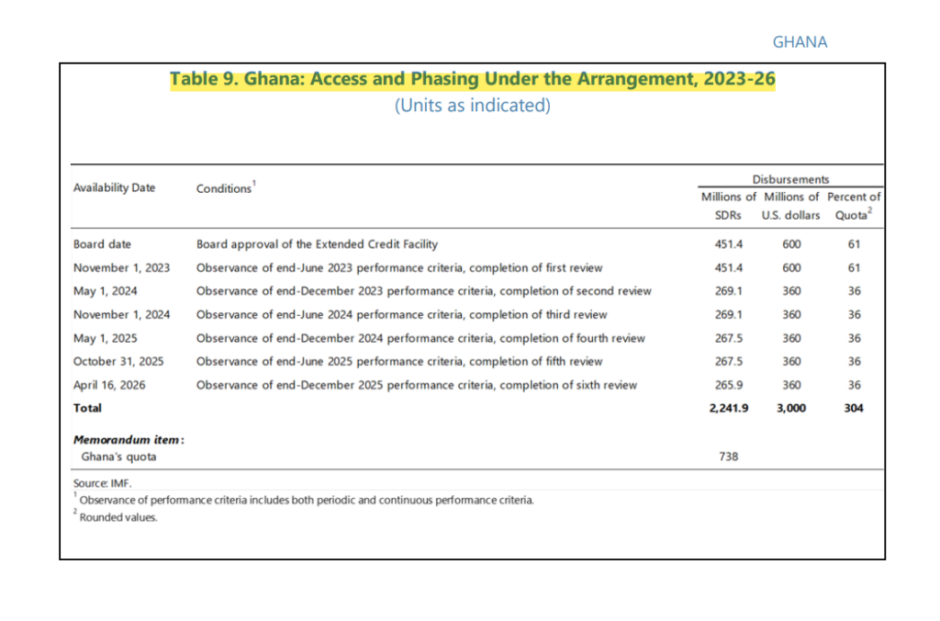
Task: Select the 'May 1, 2025' date cell
Action: pyautogui.click(x=105, y=338)
